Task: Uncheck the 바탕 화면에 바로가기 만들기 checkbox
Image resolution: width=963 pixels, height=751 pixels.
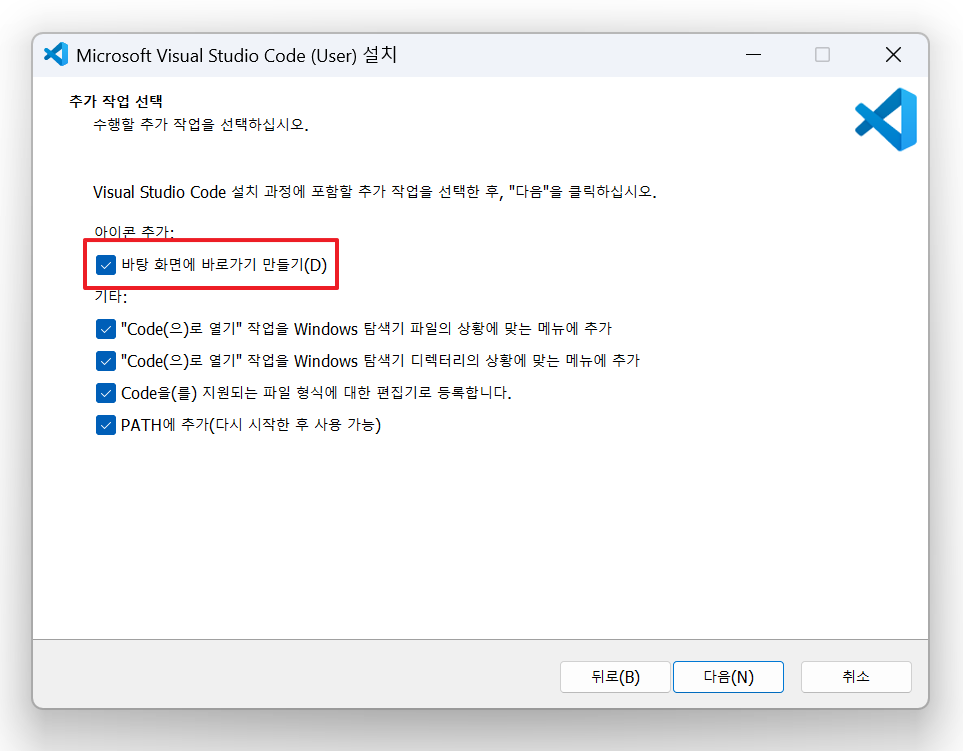Action: [x=106, y=265]
